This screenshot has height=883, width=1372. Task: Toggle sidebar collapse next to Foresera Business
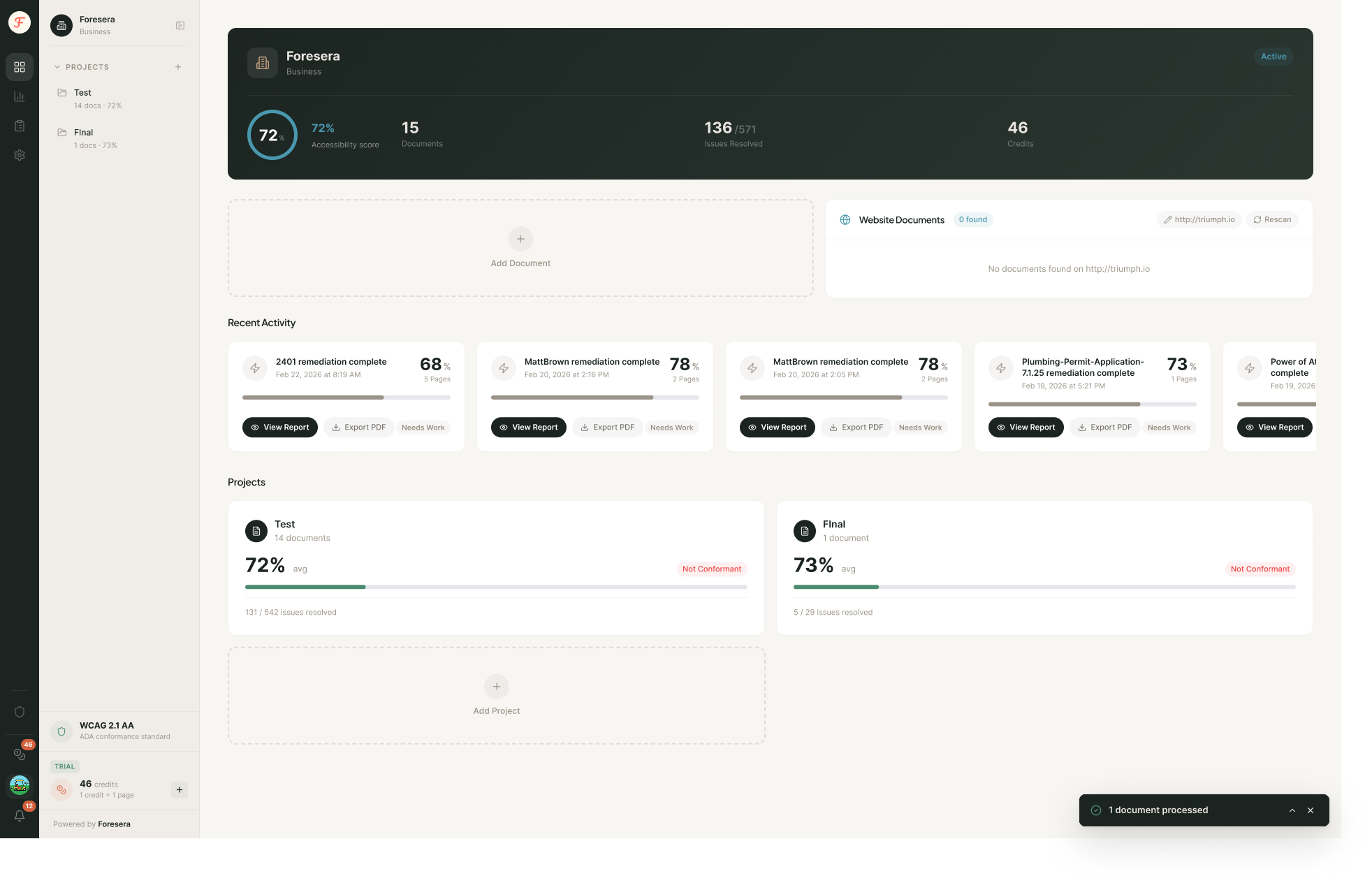coord(180,25)
